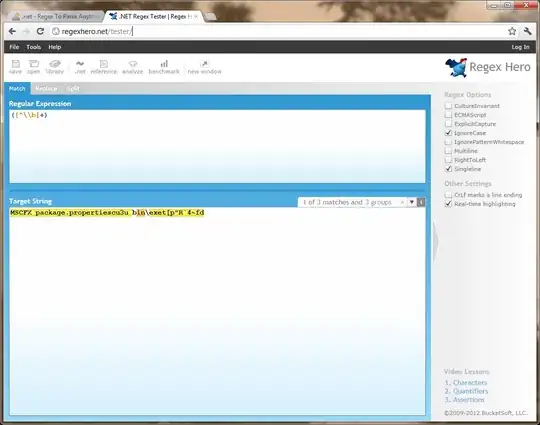Bookmark page with the star icon

(x=512, y=31)
